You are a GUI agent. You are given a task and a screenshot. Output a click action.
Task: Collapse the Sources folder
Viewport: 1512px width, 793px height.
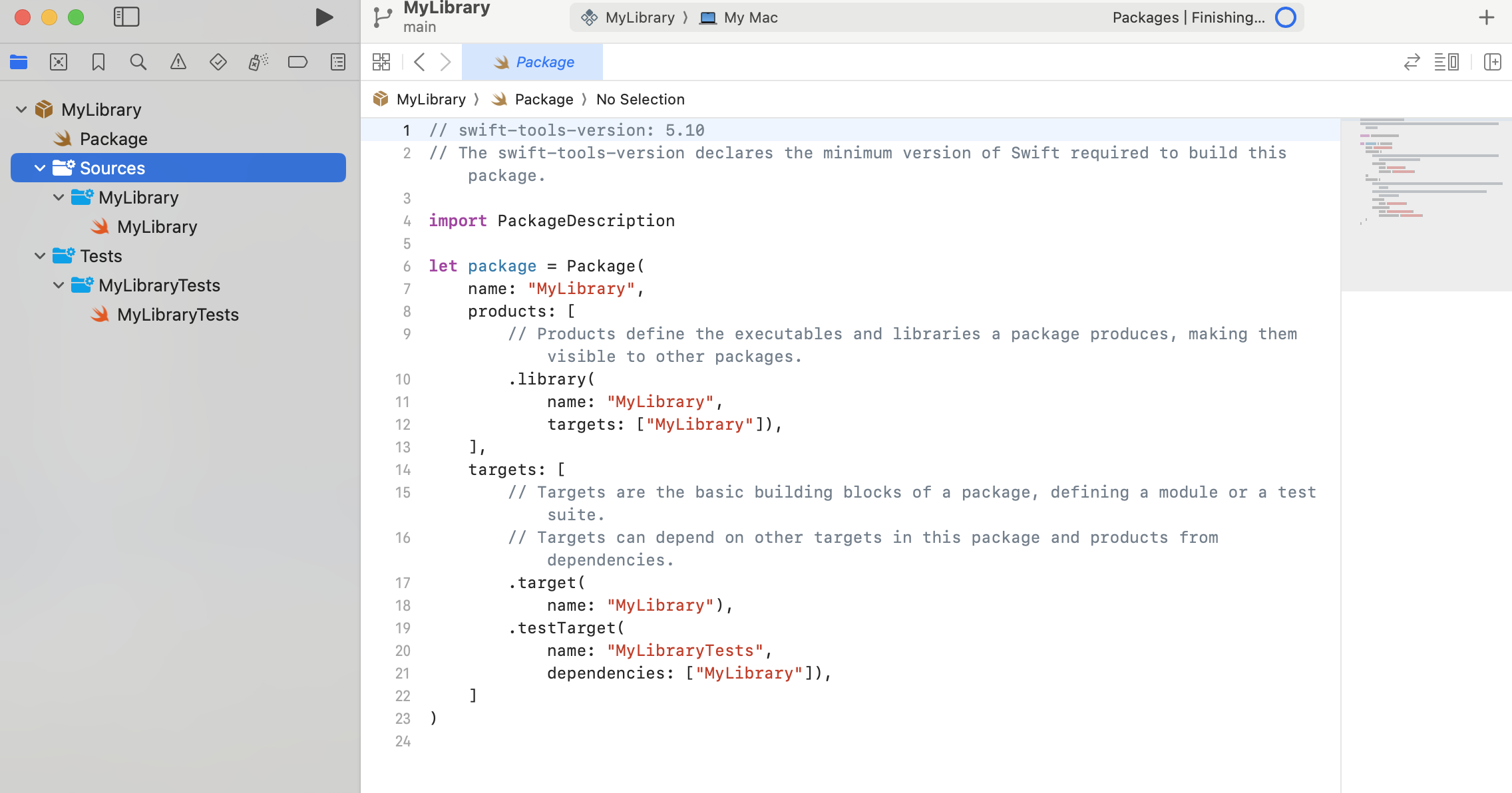[40, 168]
